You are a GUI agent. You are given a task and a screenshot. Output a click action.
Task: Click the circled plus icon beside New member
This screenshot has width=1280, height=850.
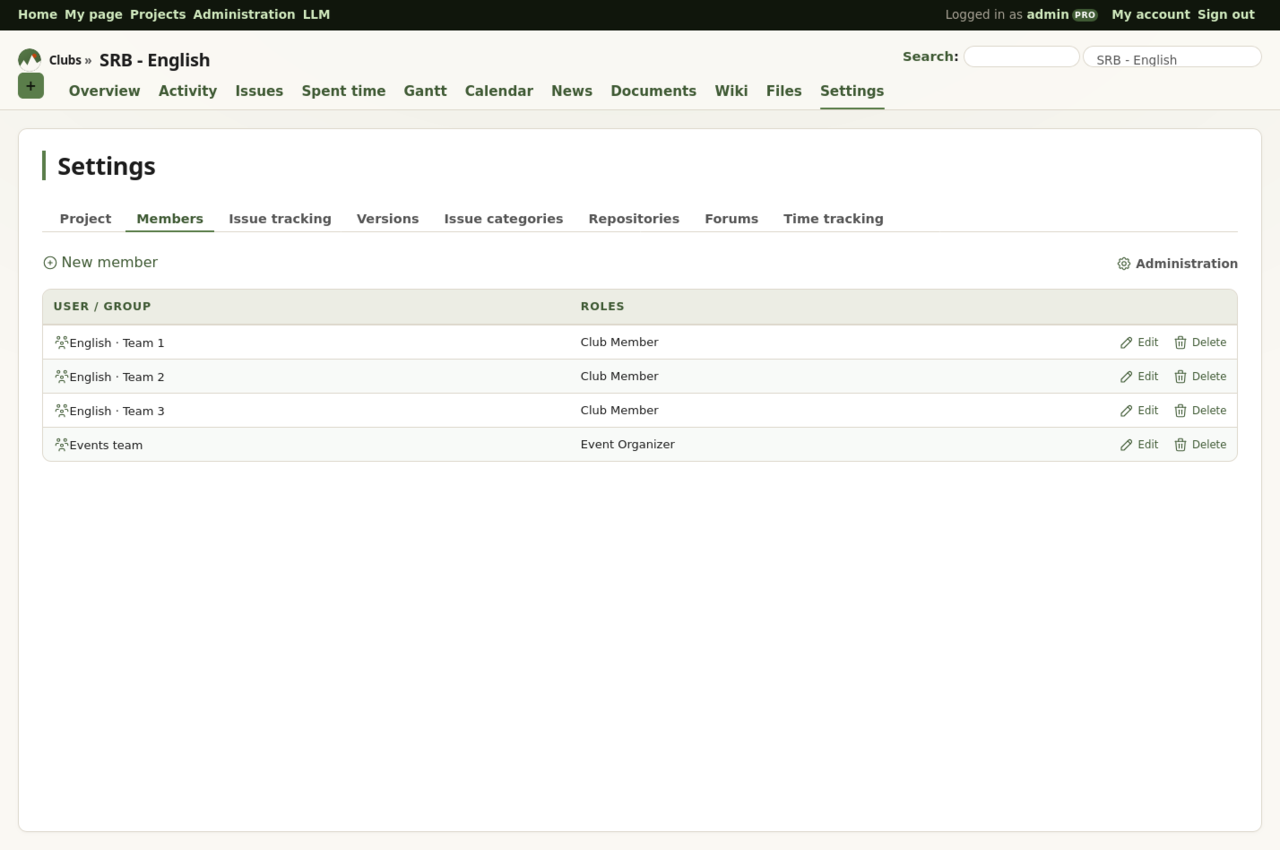(50, 263)
